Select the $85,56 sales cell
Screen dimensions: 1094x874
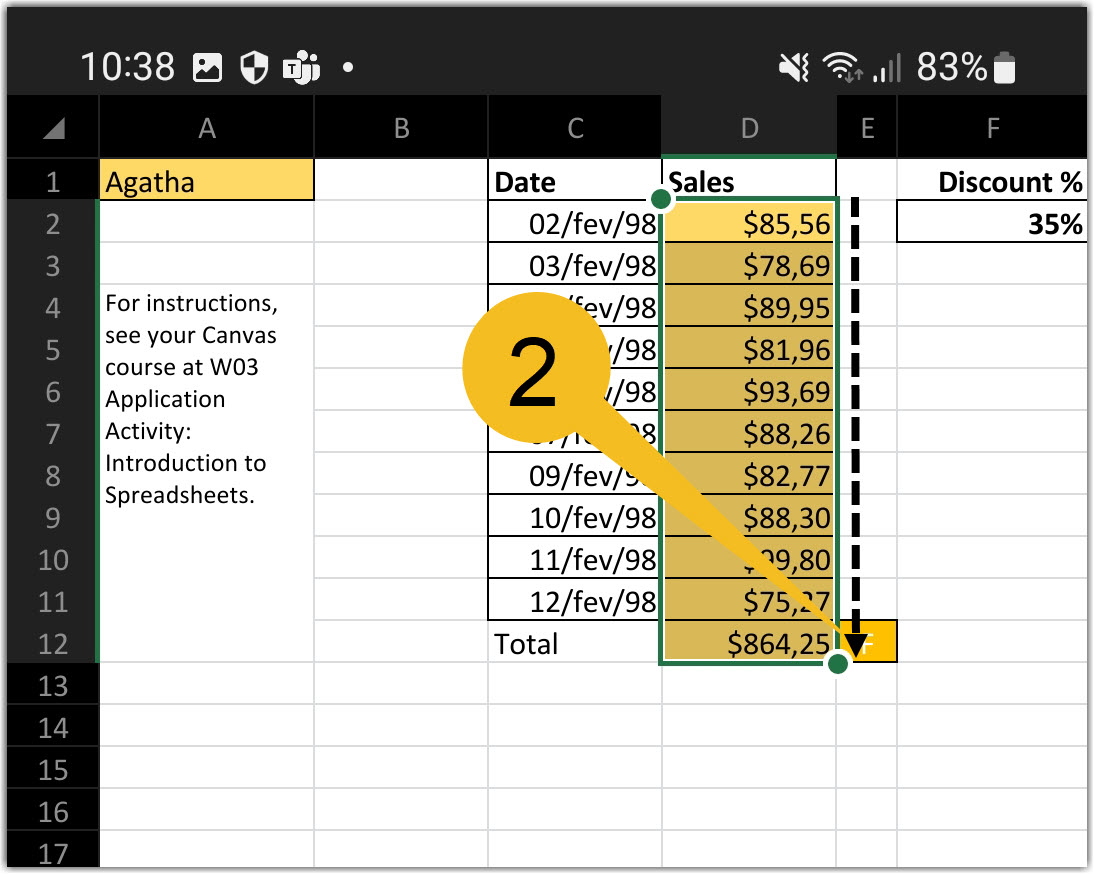pyautogui.click(x=749, y=223)
